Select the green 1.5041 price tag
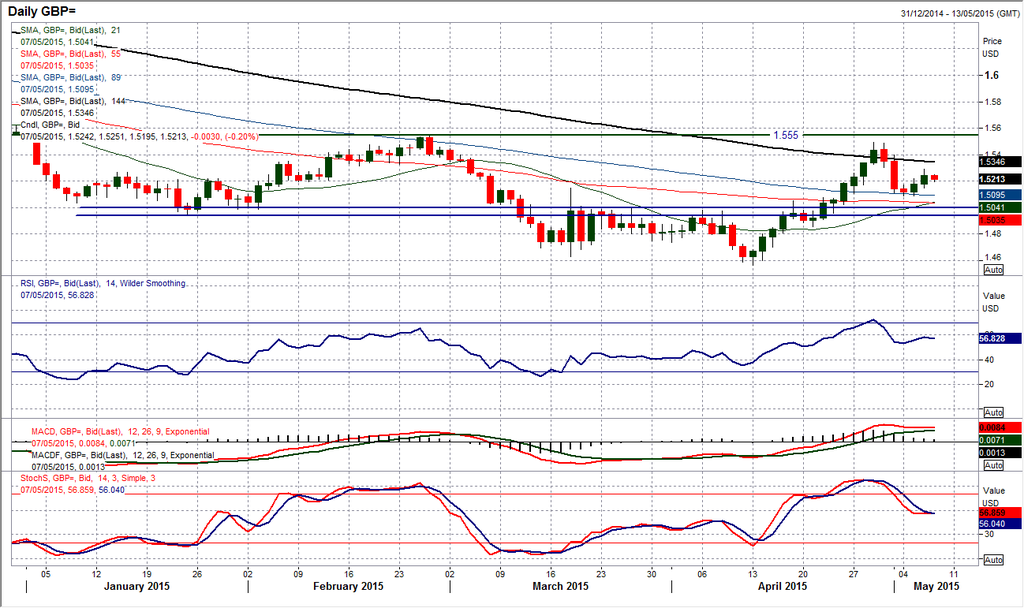 (1000, 208)
